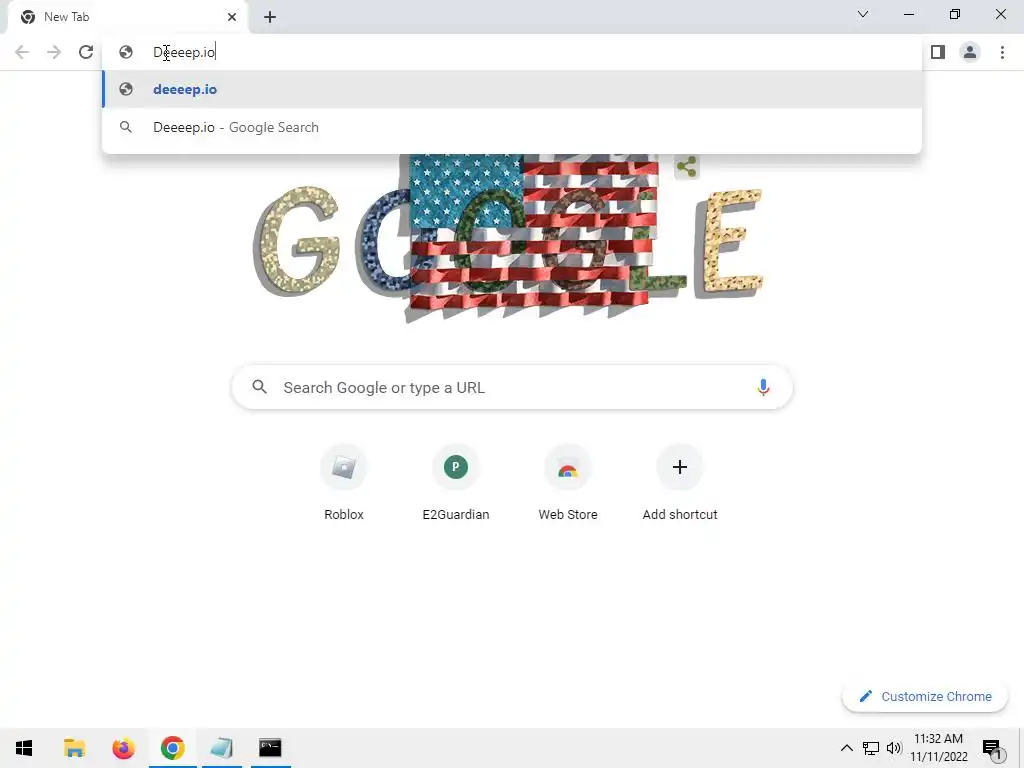Open the Web Store shortcut
The height and width of the screenshot is (768, 1024).
[568, 483]
